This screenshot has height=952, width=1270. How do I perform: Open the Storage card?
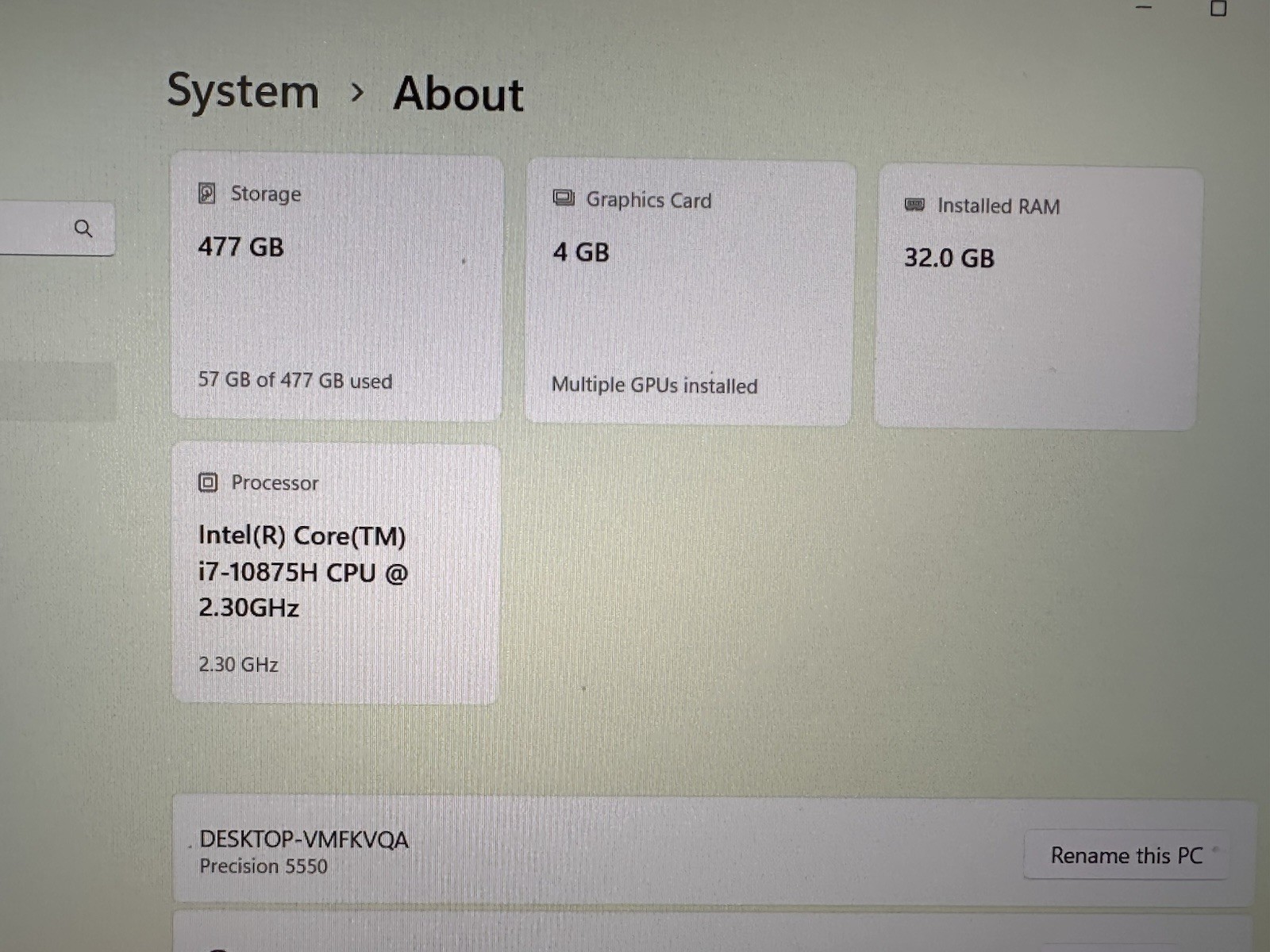[x=337, y=286]
